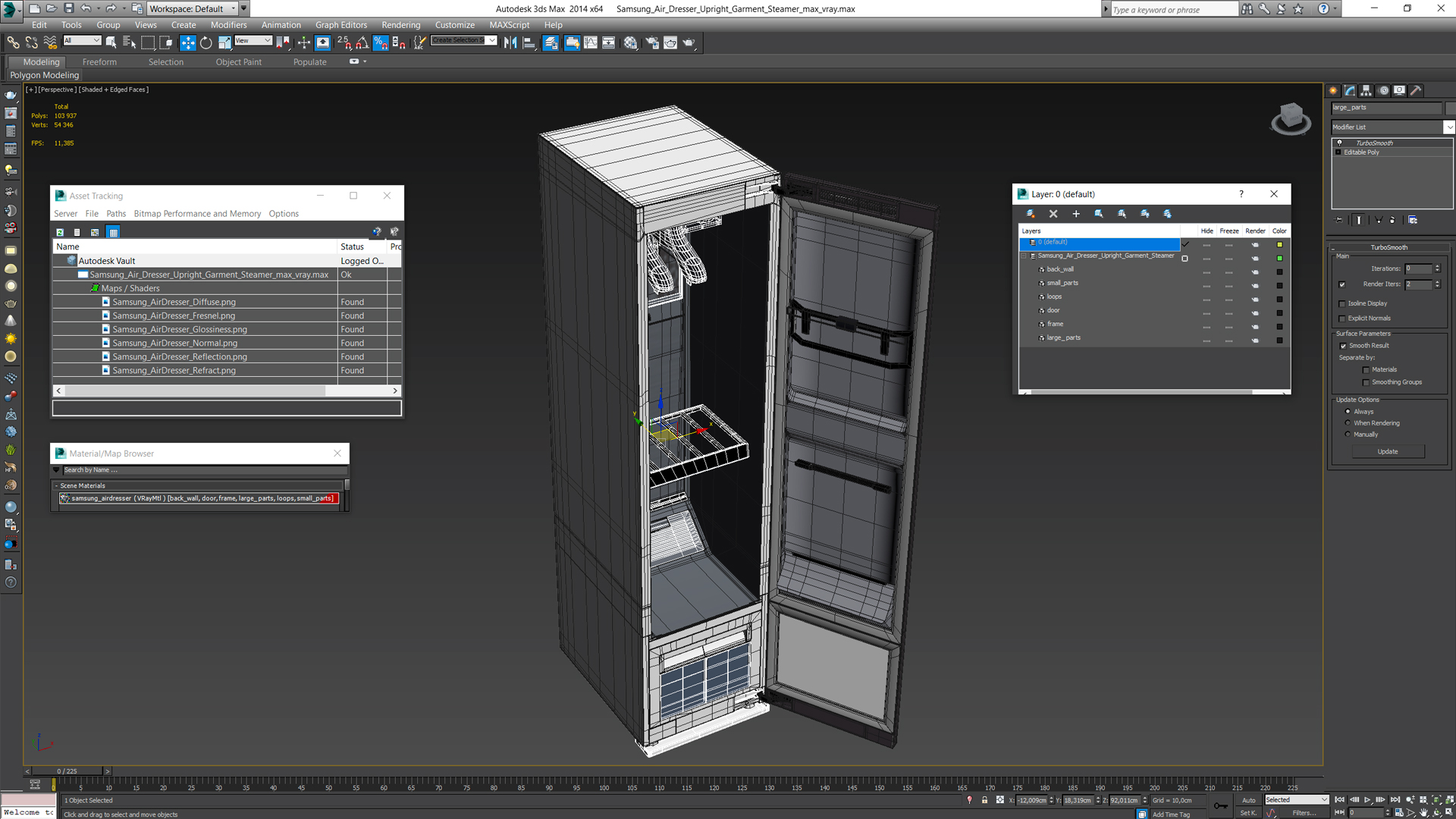Collapse TurboSmooth rollout header
1456x819 pixels.
[1389, 248]
